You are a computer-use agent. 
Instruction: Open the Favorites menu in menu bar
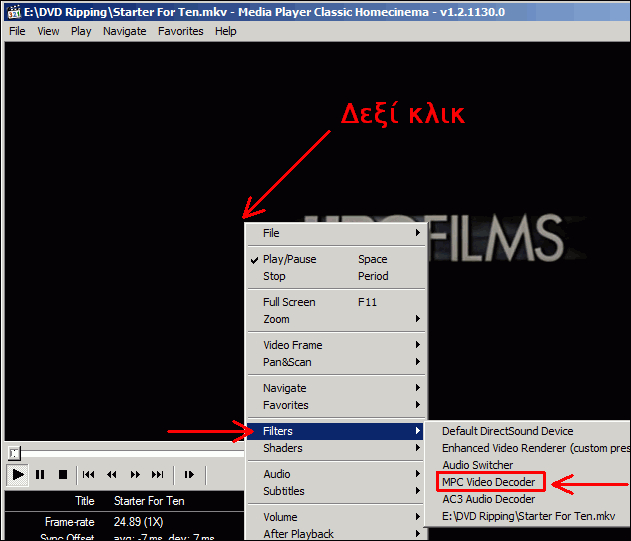click(x=181, y=31)
